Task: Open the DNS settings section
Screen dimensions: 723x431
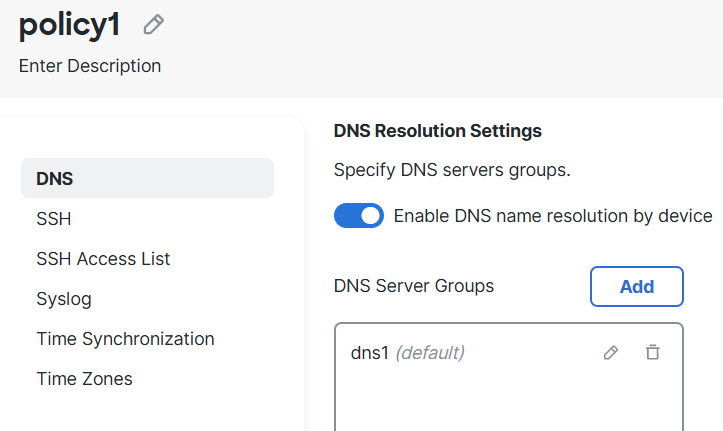Action: point(147,179)
